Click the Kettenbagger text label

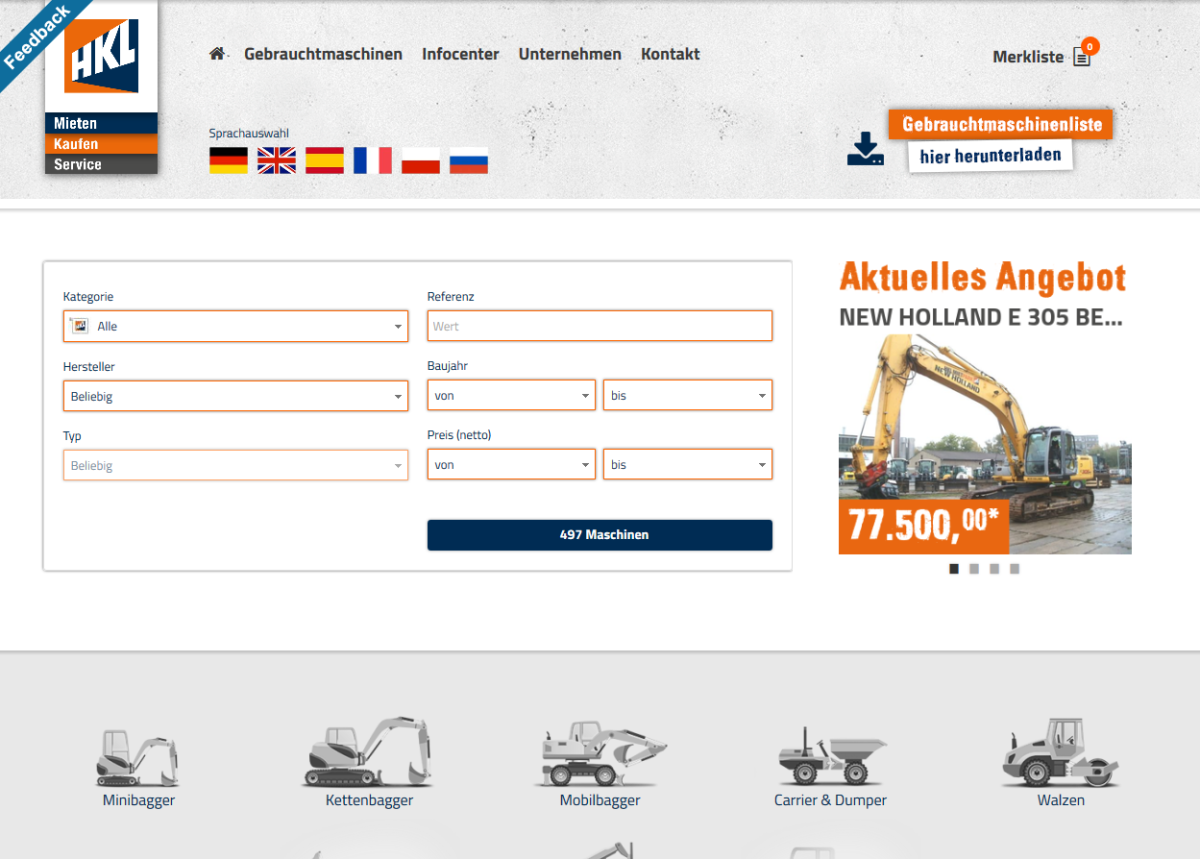tap(369, 800)
